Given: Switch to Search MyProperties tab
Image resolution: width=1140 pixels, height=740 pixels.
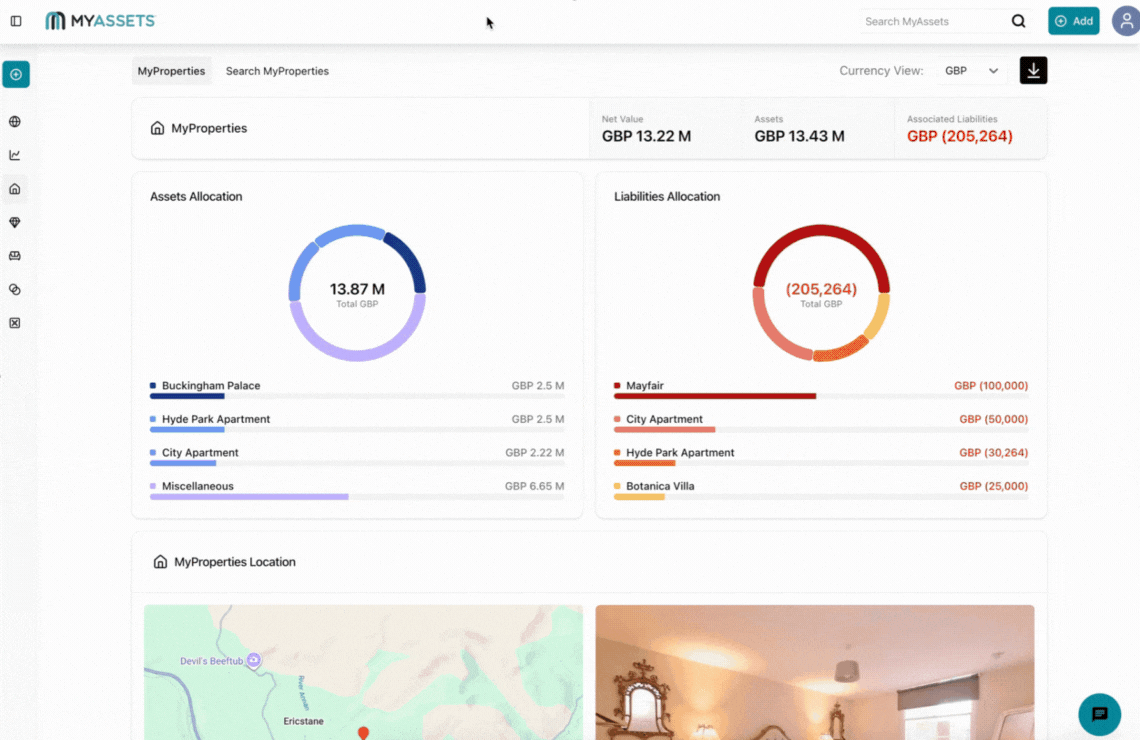Looking at the screenshot, I should click(277, 71).
